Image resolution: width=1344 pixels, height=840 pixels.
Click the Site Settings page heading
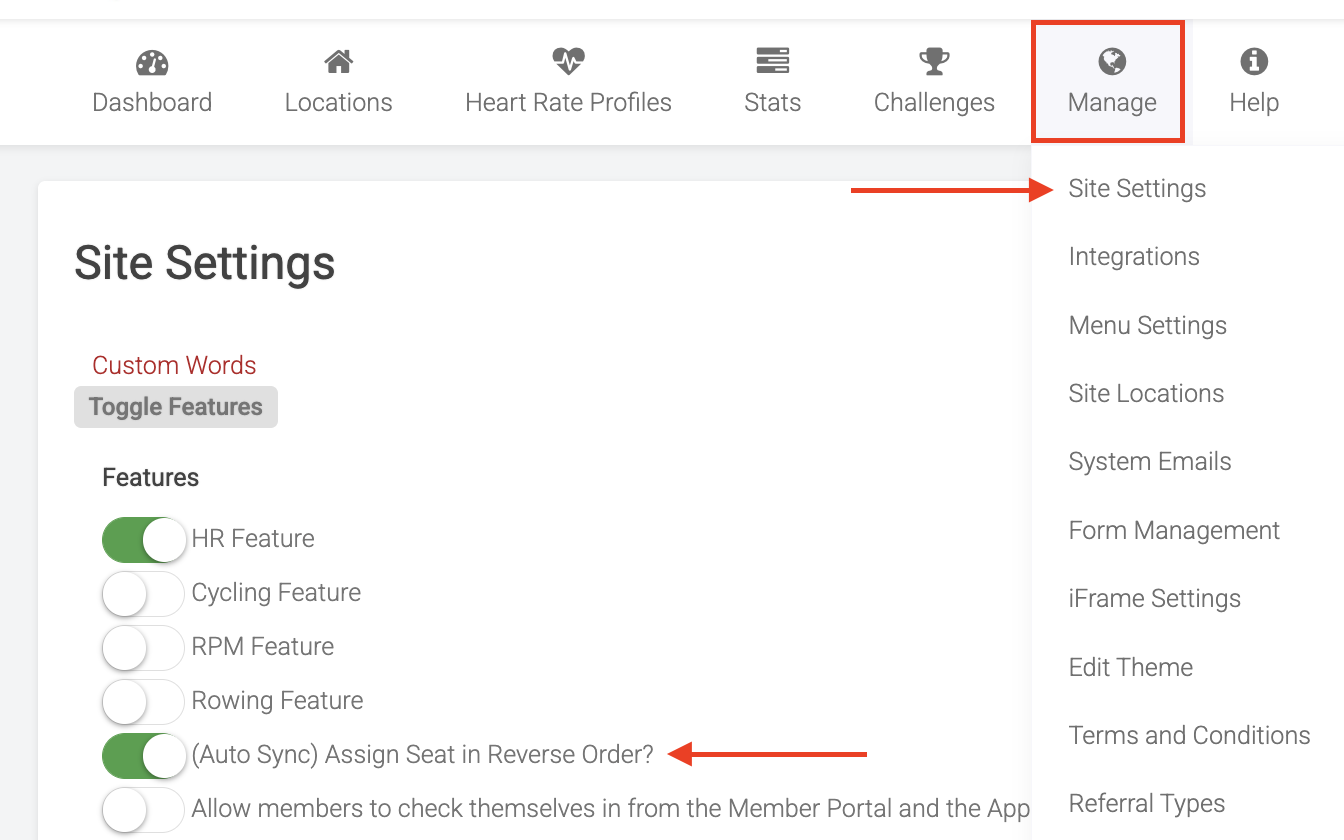(205, 263)
